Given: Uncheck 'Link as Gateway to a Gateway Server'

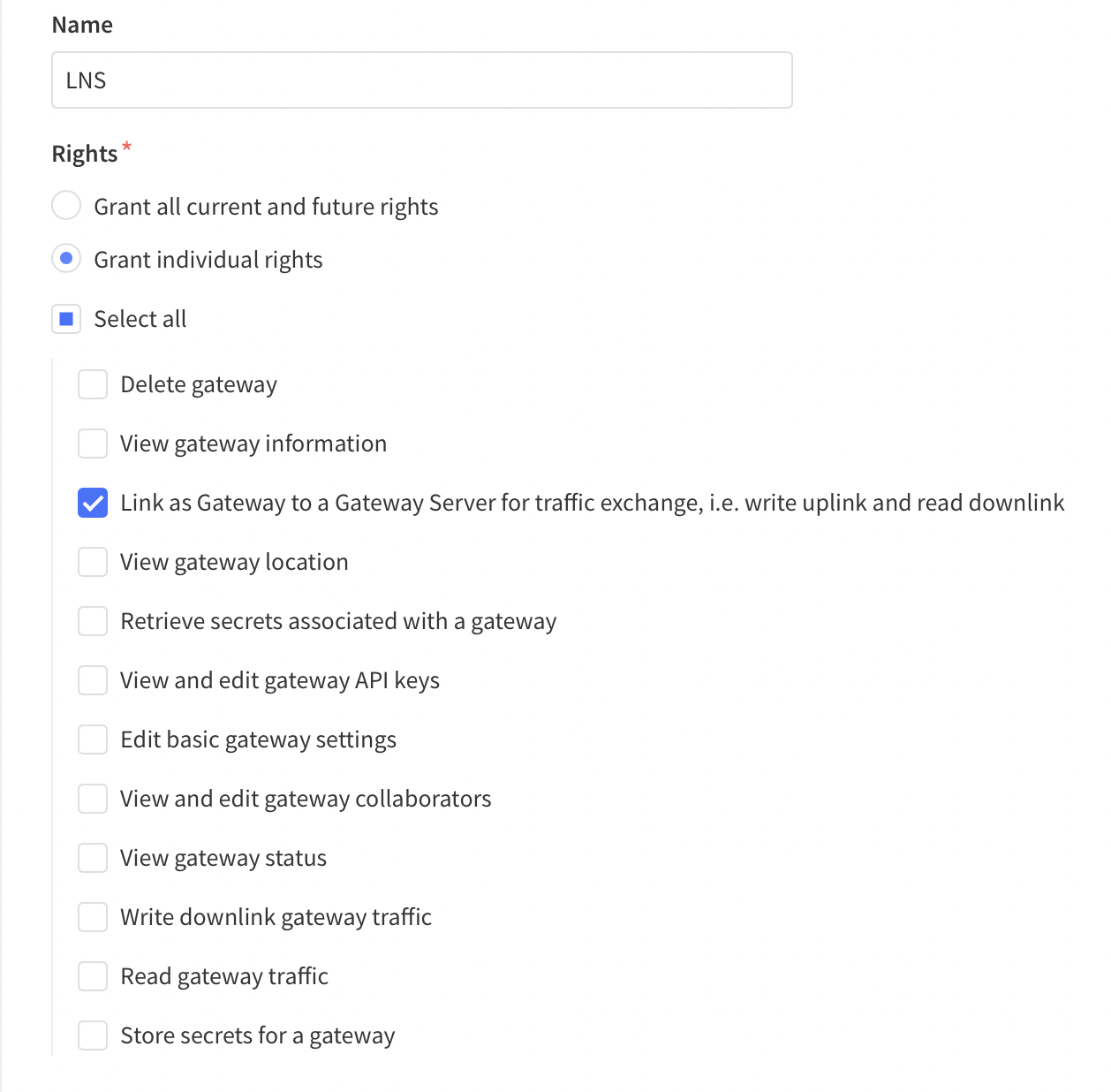Looking at the screenshot, I should 92,503.
